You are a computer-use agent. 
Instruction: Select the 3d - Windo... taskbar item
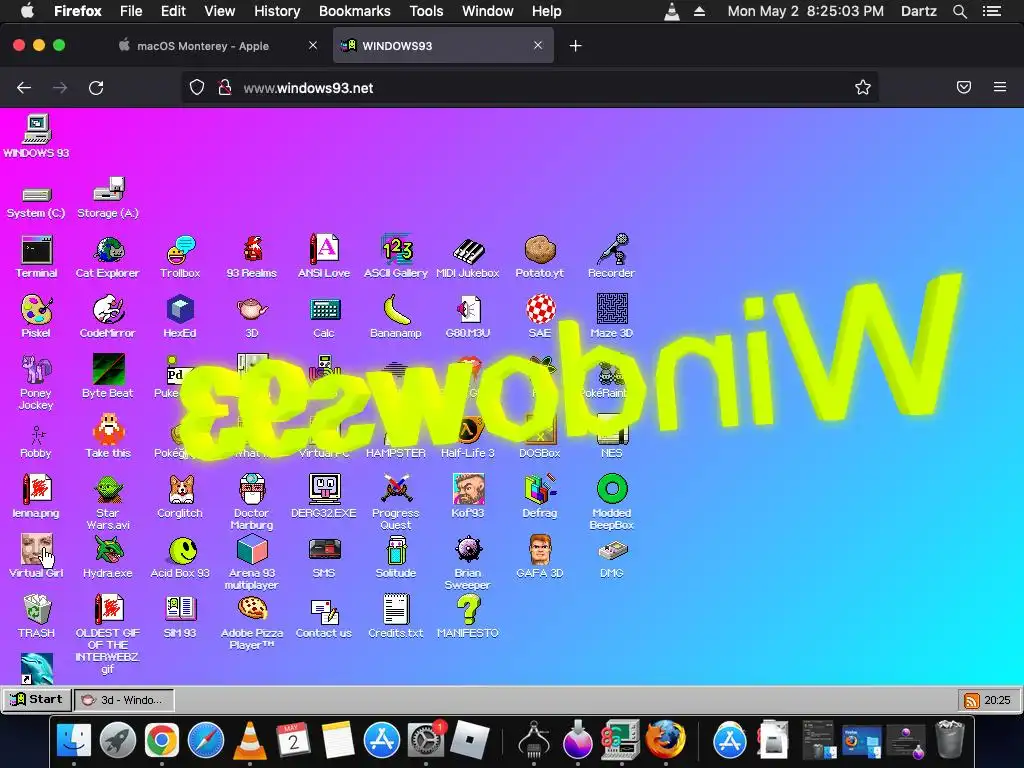tap(124, 699)
